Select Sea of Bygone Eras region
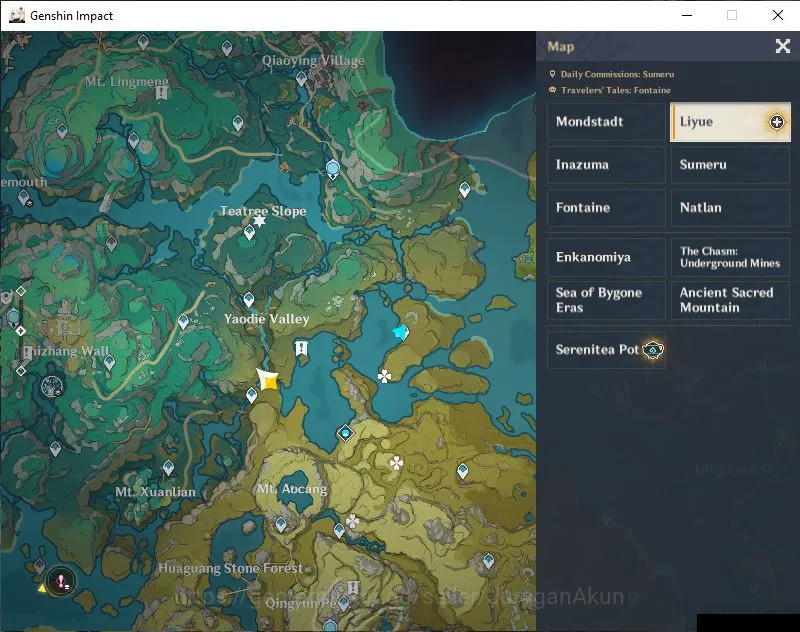The width and height of the screenshot is (800, 632). pyautogui.click(x=606, y=300)
